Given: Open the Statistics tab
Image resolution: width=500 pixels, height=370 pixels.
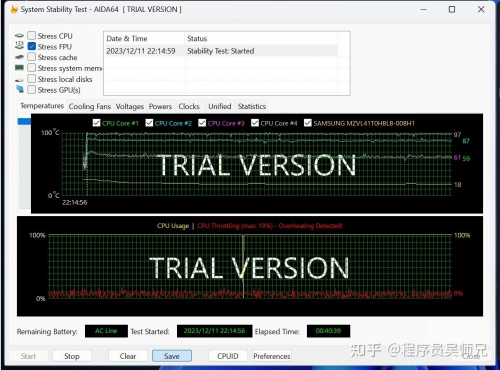Looking at the screenshot, I should (252, 106).
